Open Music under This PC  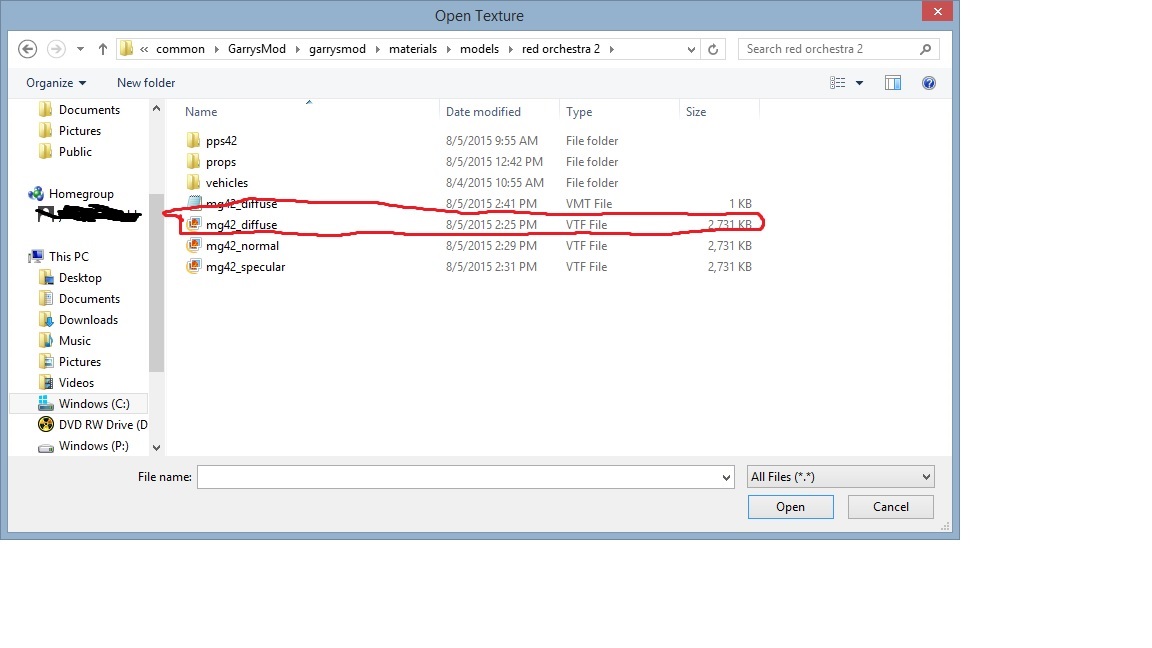(x=74, y=341)
